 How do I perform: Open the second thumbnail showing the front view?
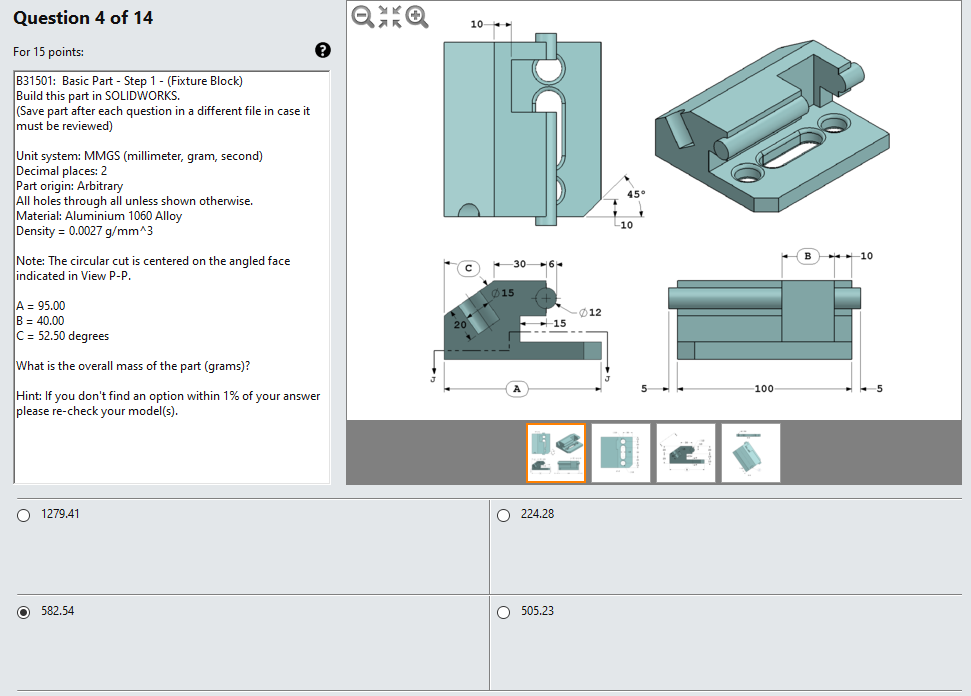coord(621,452)
